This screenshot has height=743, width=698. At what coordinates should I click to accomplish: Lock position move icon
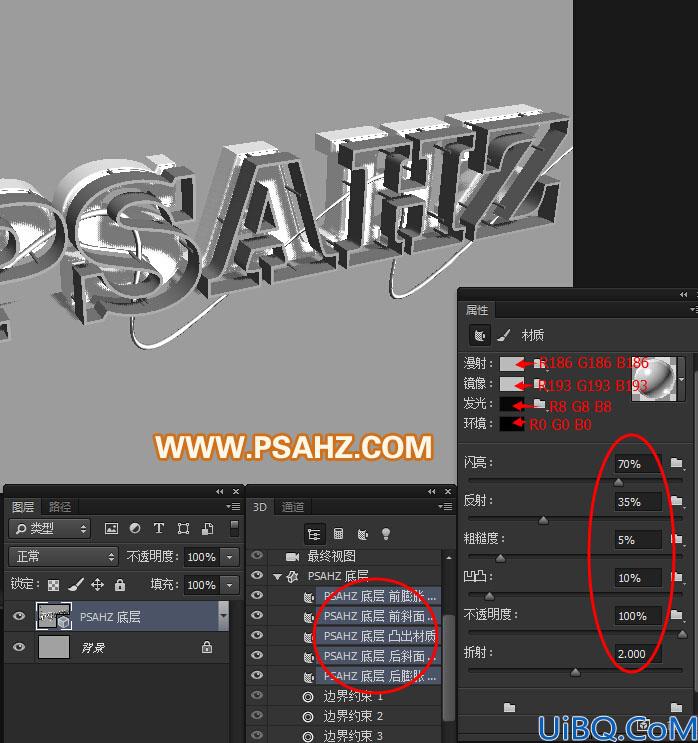(97, 585)
